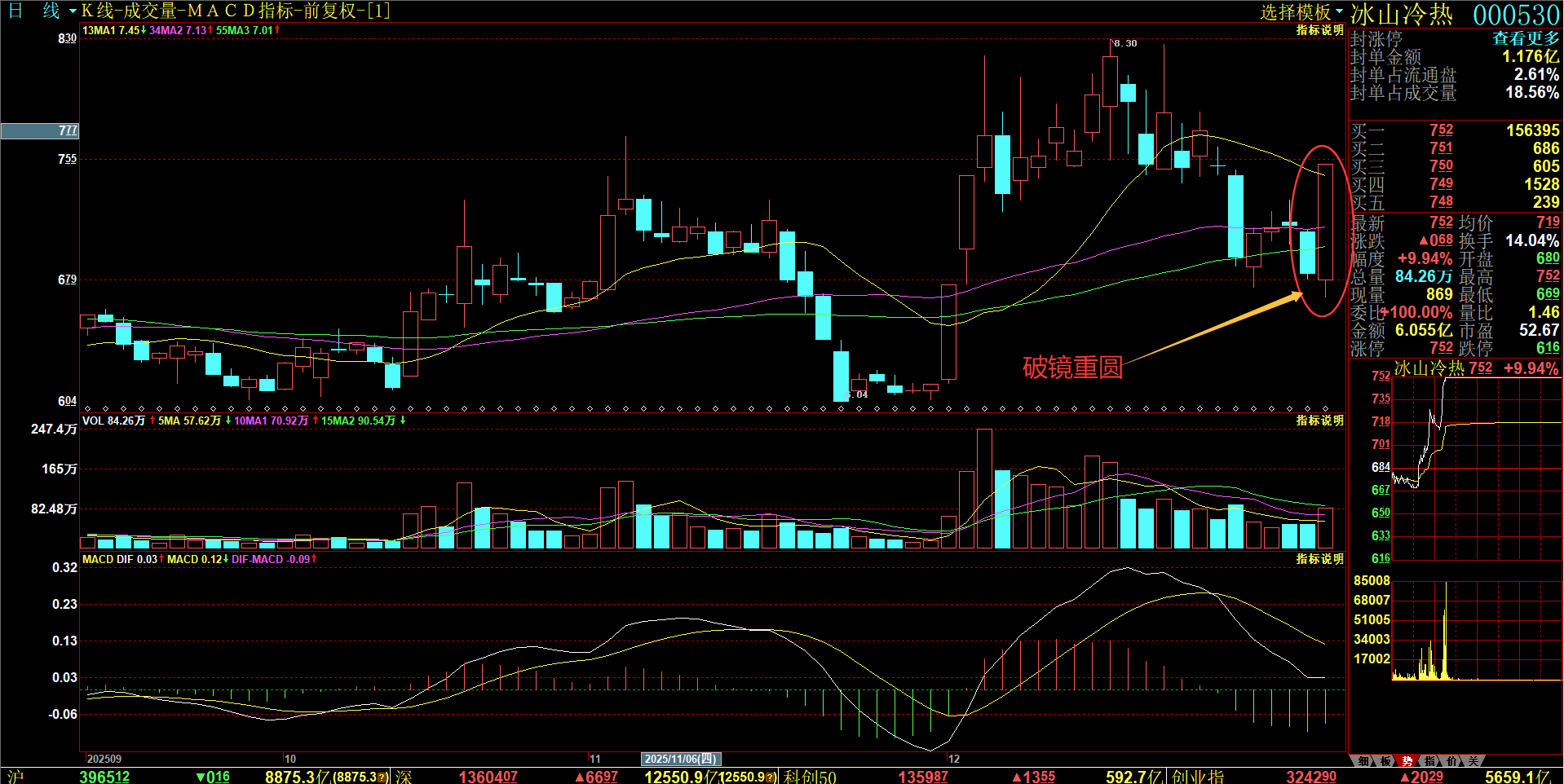Screen dimensions: 1564x784
Task: Open the intraday volume mini chart
Action: pos(1476,629)
